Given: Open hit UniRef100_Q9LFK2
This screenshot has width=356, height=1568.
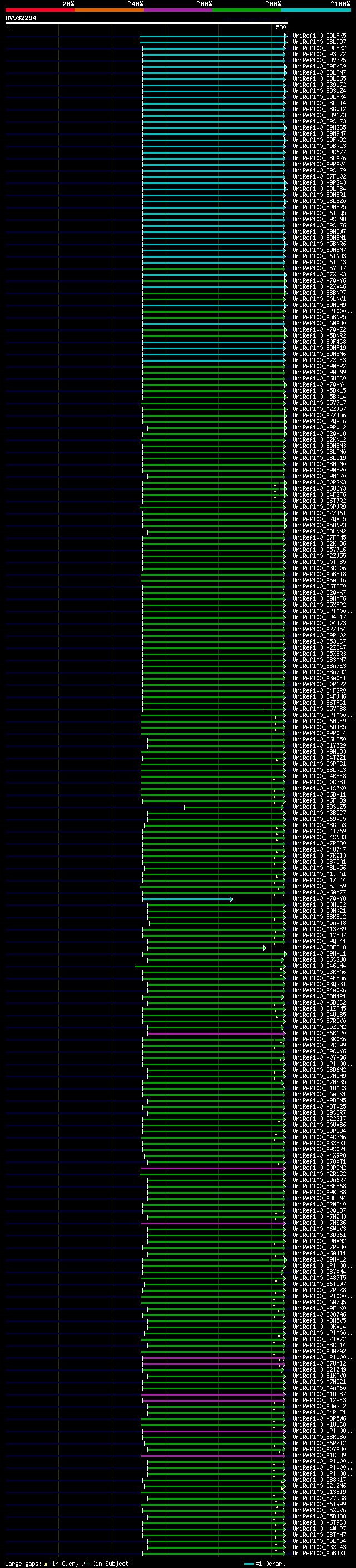Looking at the screenshot, I should click(319, 48).
